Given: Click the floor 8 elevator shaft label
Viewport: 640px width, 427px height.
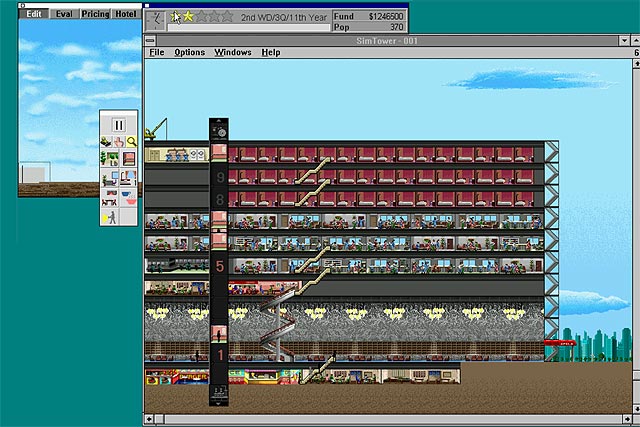Looking at the screenshot, I should [220, 199].
